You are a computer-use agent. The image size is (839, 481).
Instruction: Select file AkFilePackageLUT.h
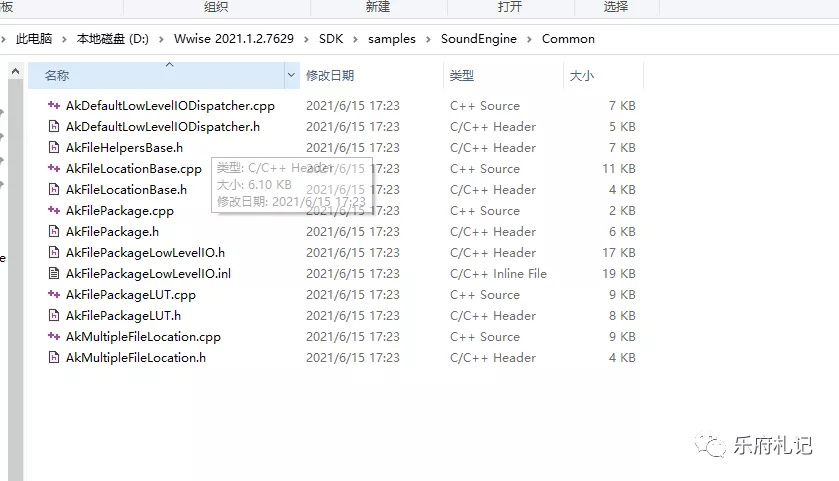(x=123, y=316)
